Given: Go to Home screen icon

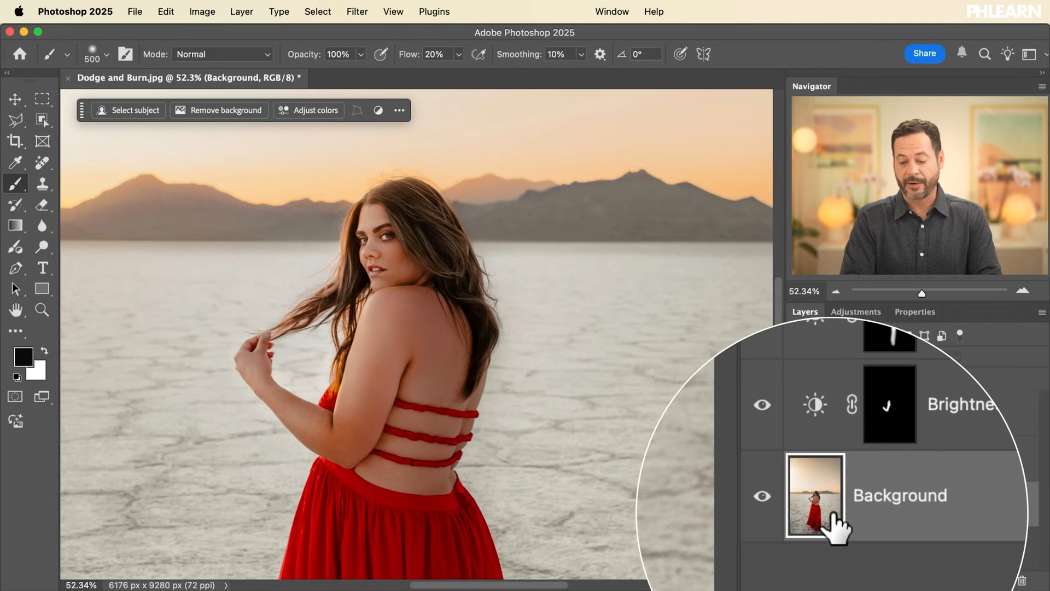Looking at the screenshot, I should pyautogui.click(x=20, y=54).
